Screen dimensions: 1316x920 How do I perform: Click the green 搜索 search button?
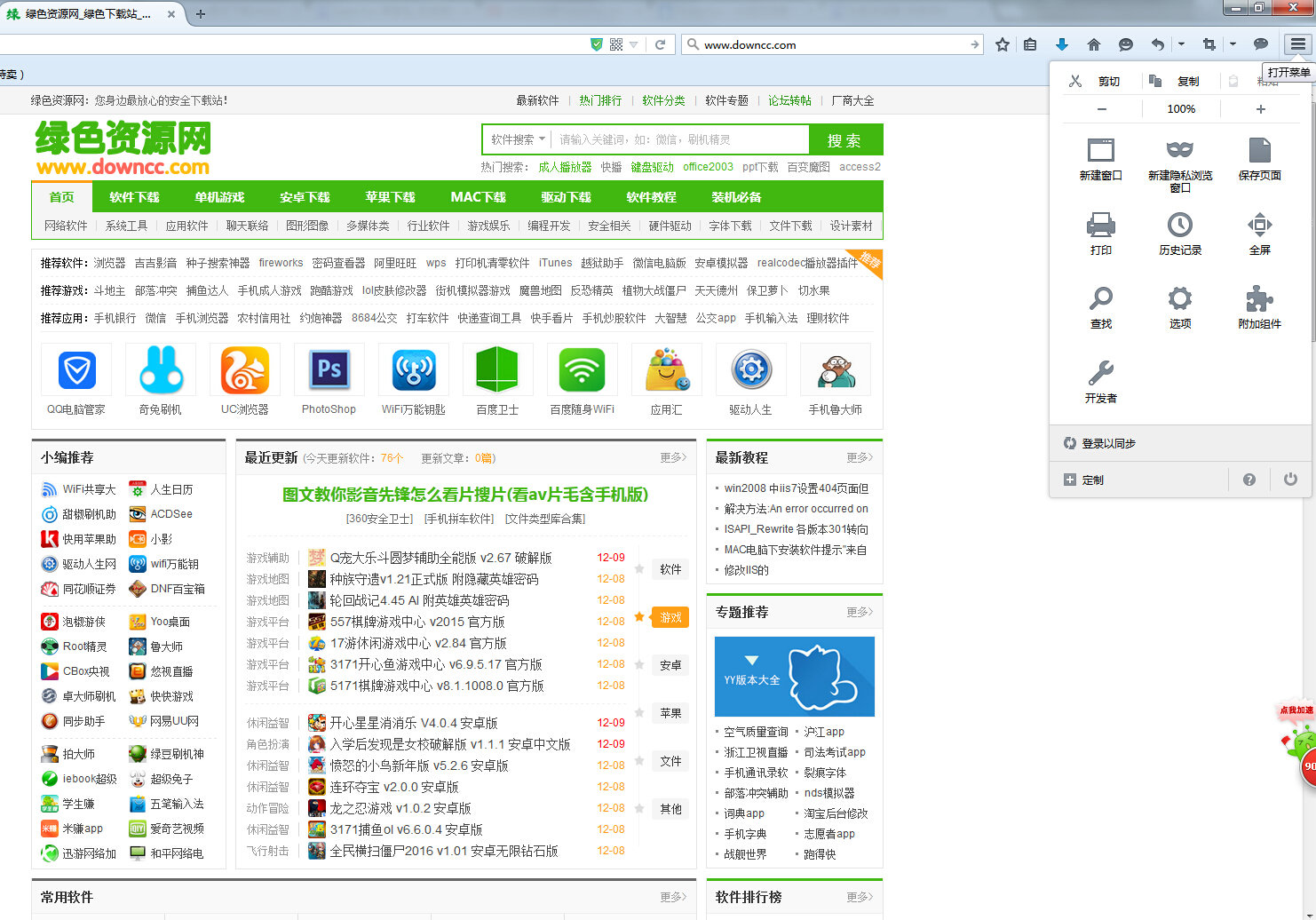[845, 139]
